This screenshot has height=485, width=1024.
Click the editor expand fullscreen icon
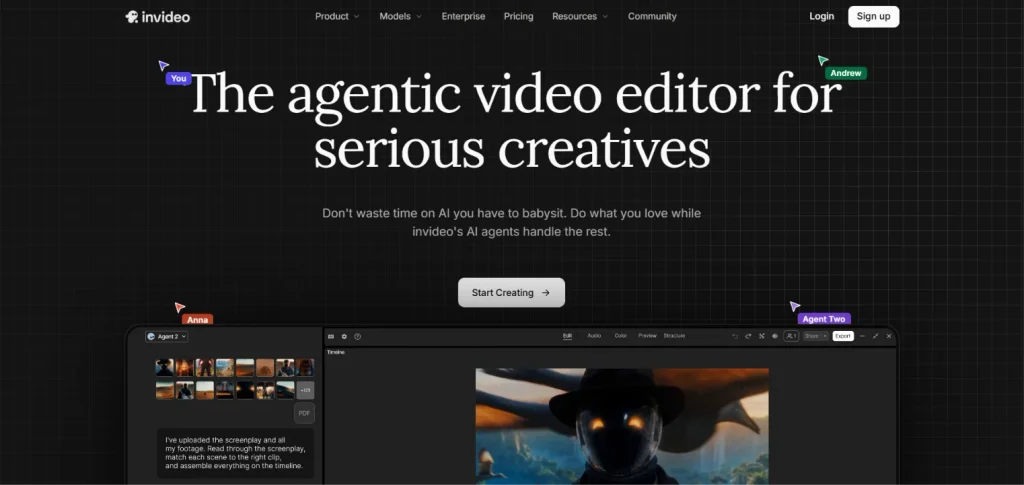[x=875, y=336]
